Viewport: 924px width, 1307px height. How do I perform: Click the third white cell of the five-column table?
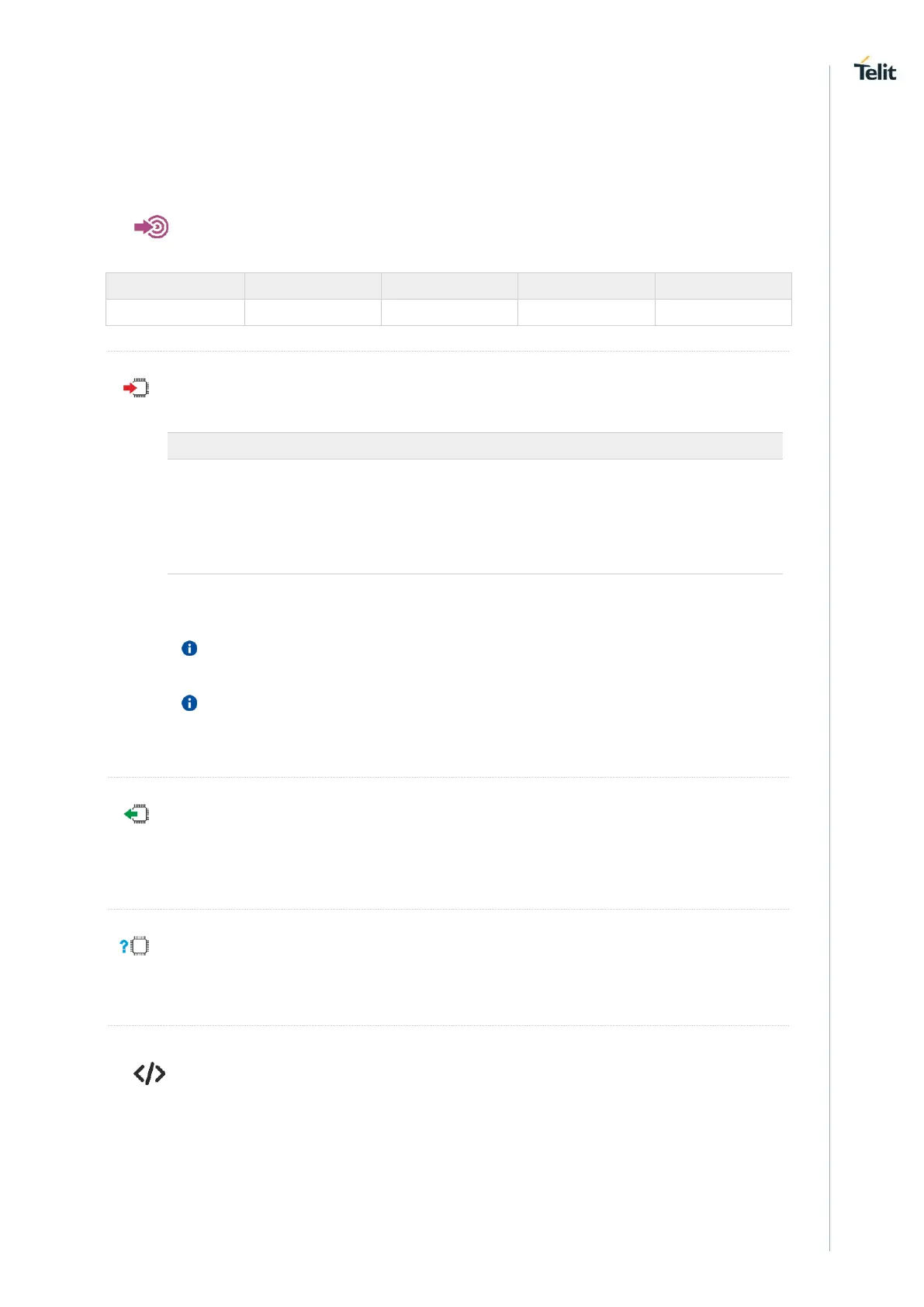tap(449, 312)
